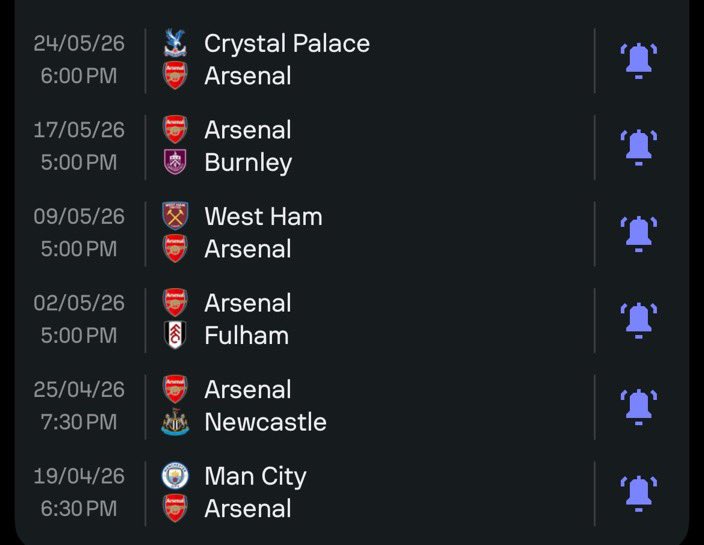The image size is (704, 545).
Task: Tap the bell icon for Fulham match
Action: 638,319
